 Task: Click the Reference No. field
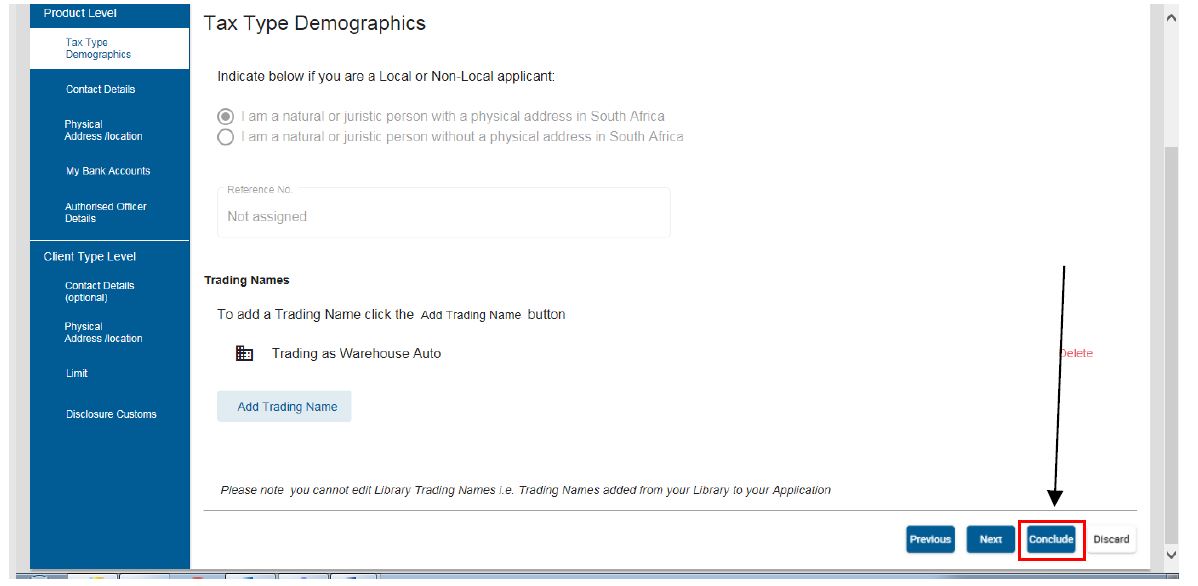443,212
